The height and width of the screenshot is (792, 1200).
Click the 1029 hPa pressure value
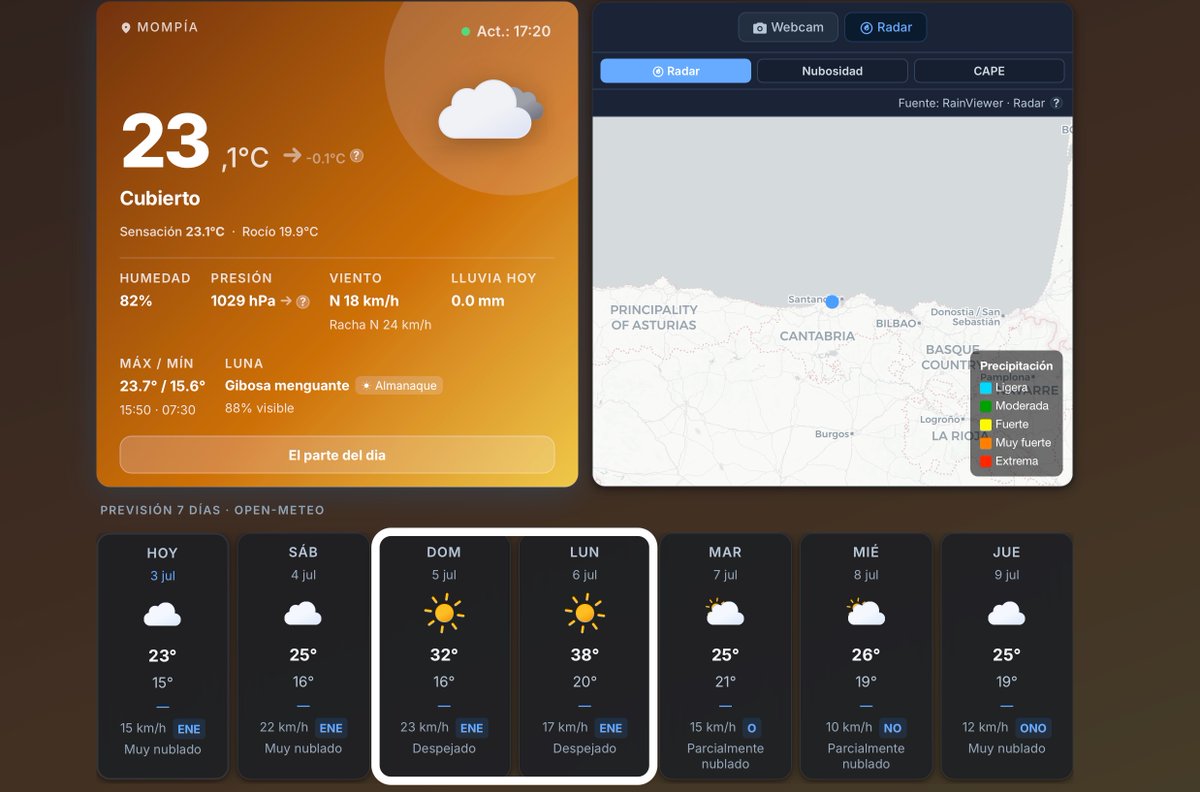[242, 301]
